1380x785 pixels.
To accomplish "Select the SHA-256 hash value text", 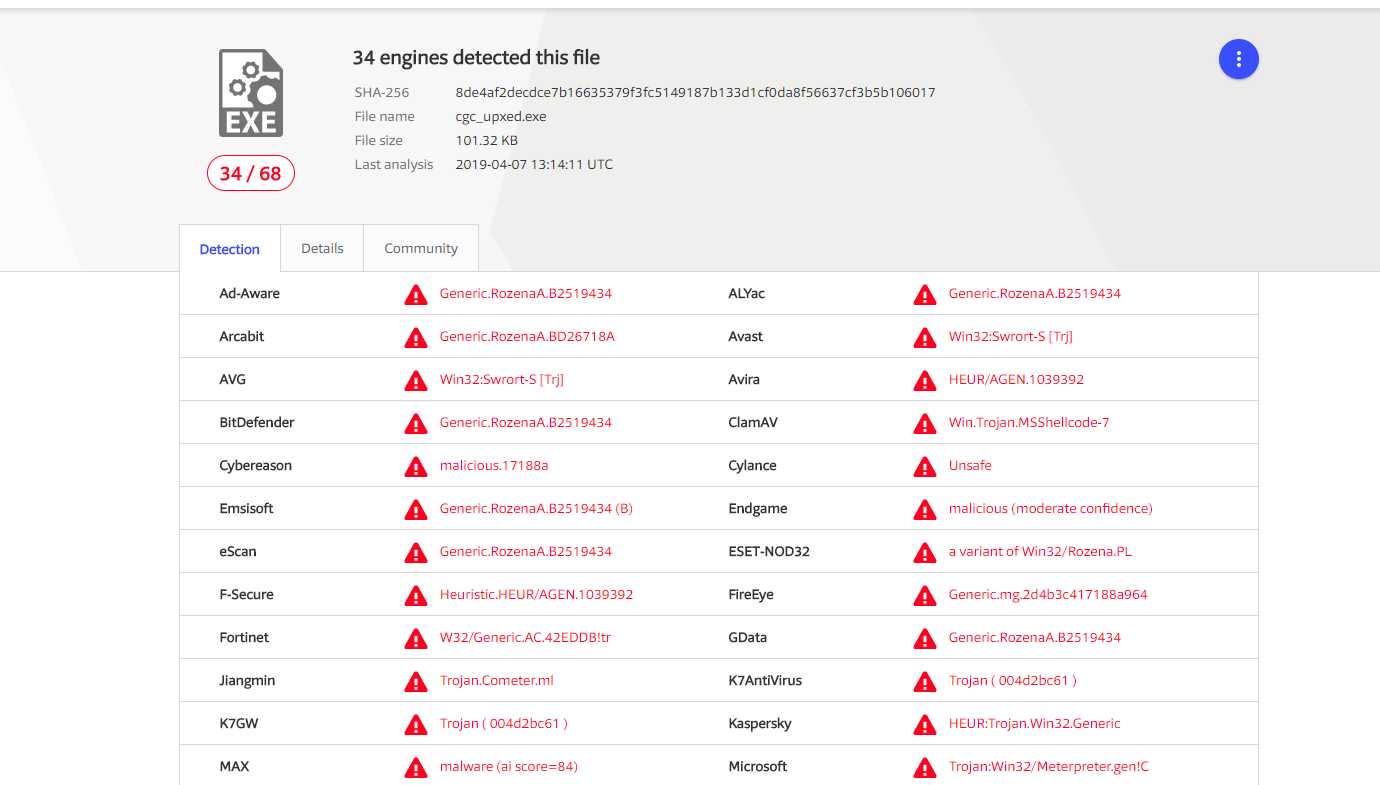I will tap(695, 92).
